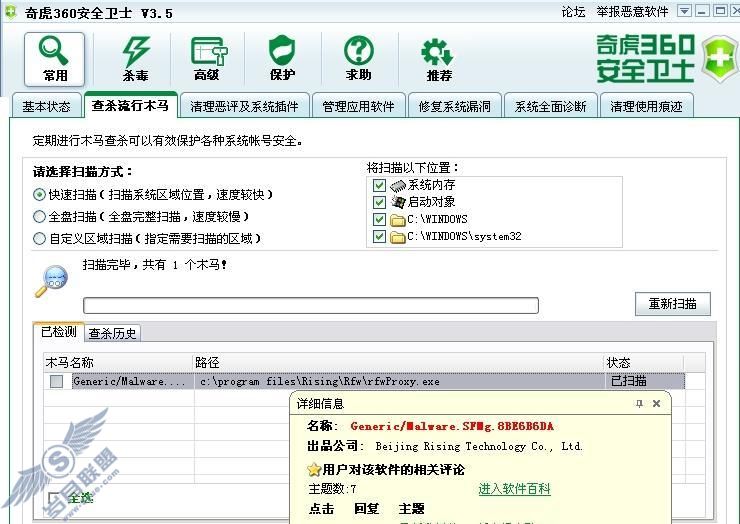
Task: Toggle the 全选 select-all checkbox
Action: tap(54, 498)
